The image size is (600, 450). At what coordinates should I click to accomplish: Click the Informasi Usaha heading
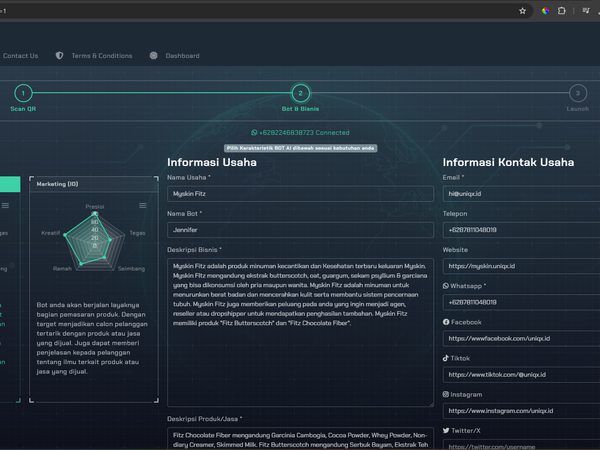point(212,162)
